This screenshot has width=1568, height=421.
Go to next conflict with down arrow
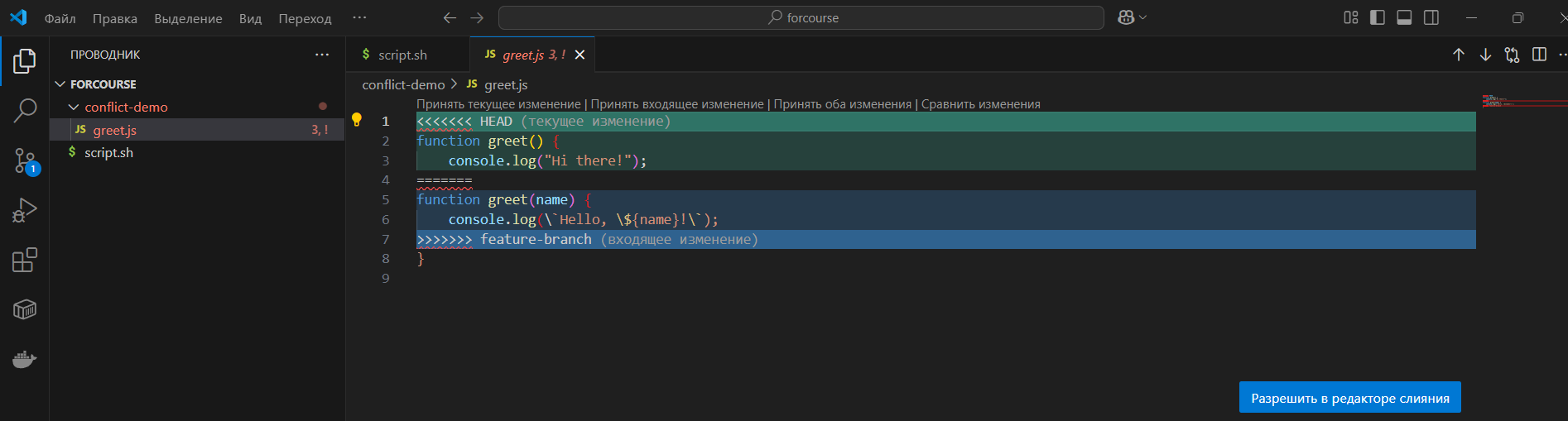1485,55
